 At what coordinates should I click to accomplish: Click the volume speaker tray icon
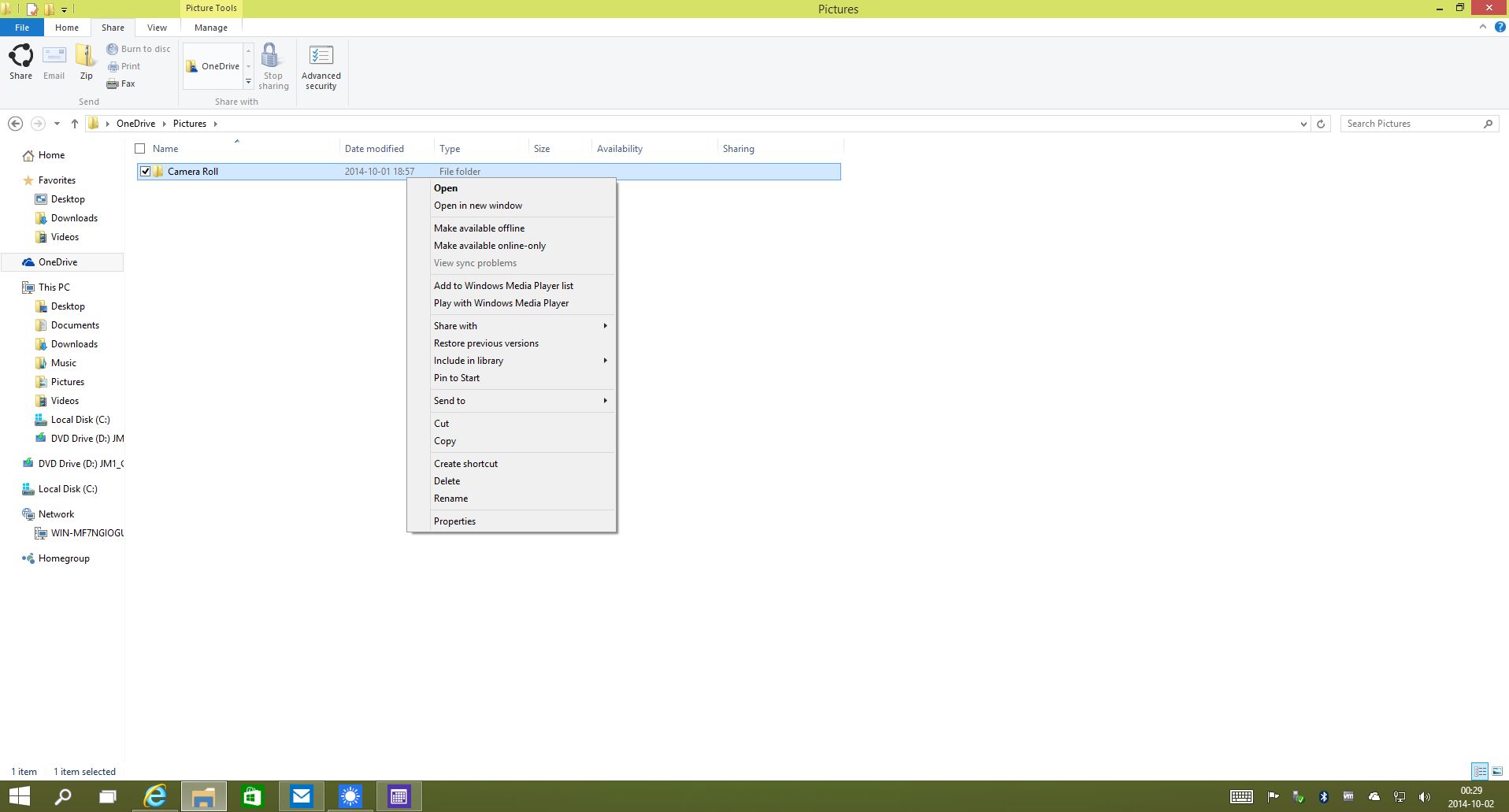click(1424, 797)
